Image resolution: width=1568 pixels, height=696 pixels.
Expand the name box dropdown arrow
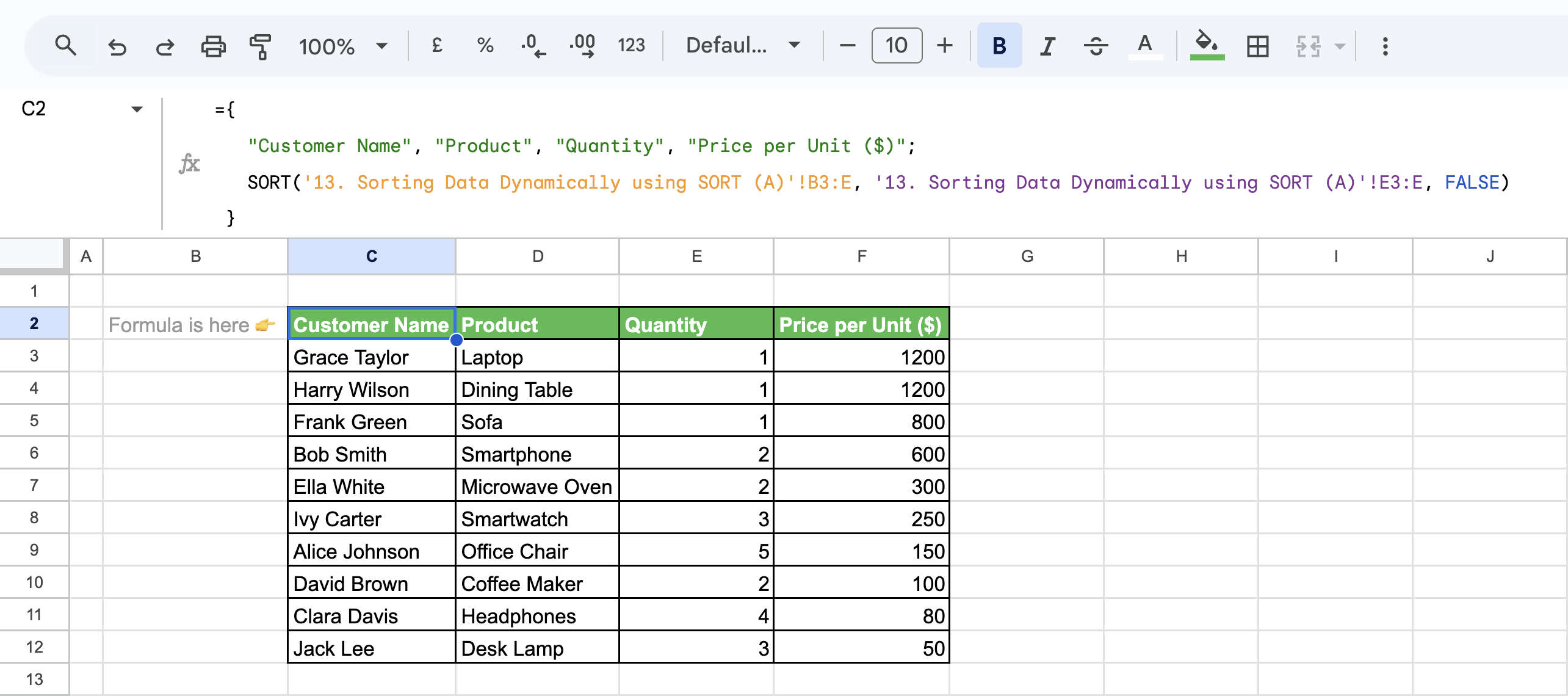point(137,109)
